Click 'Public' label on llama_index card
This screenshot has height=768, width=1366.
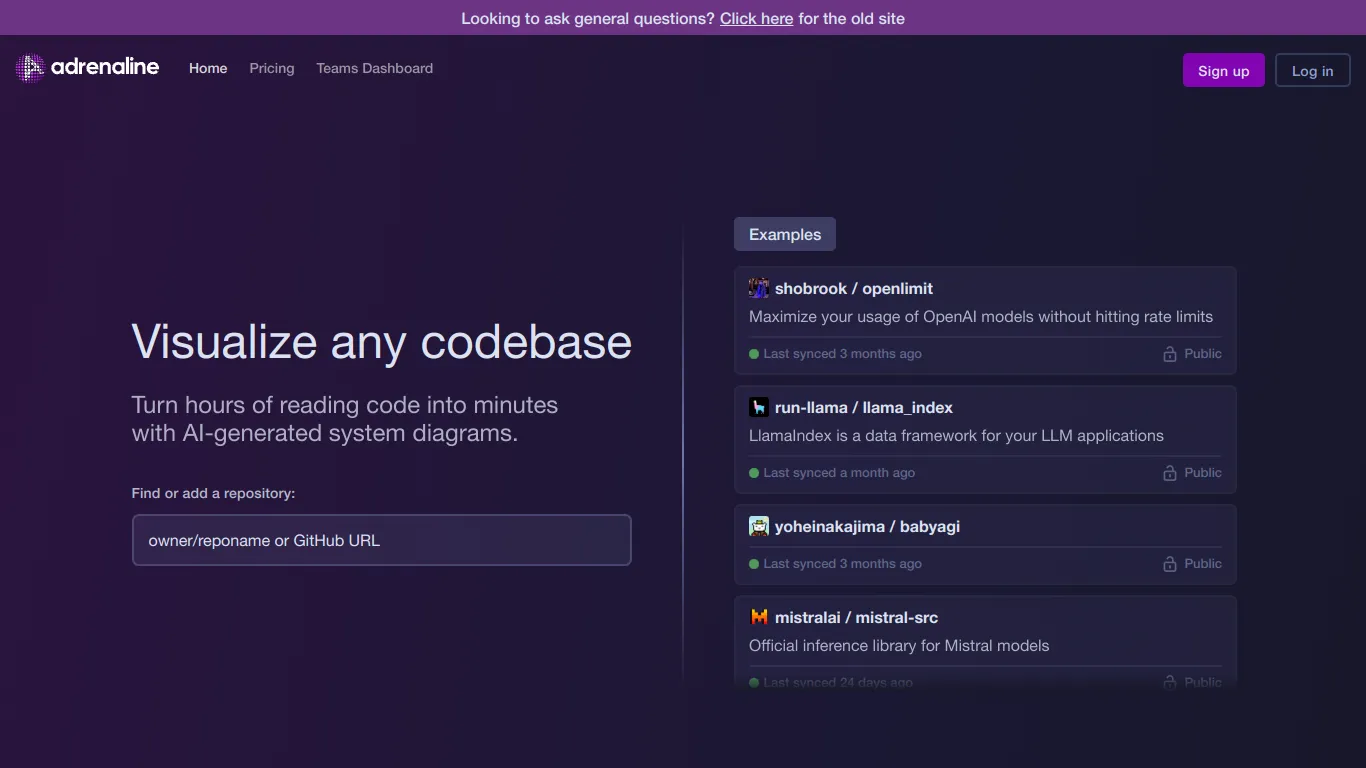[x=1203, y=473]
